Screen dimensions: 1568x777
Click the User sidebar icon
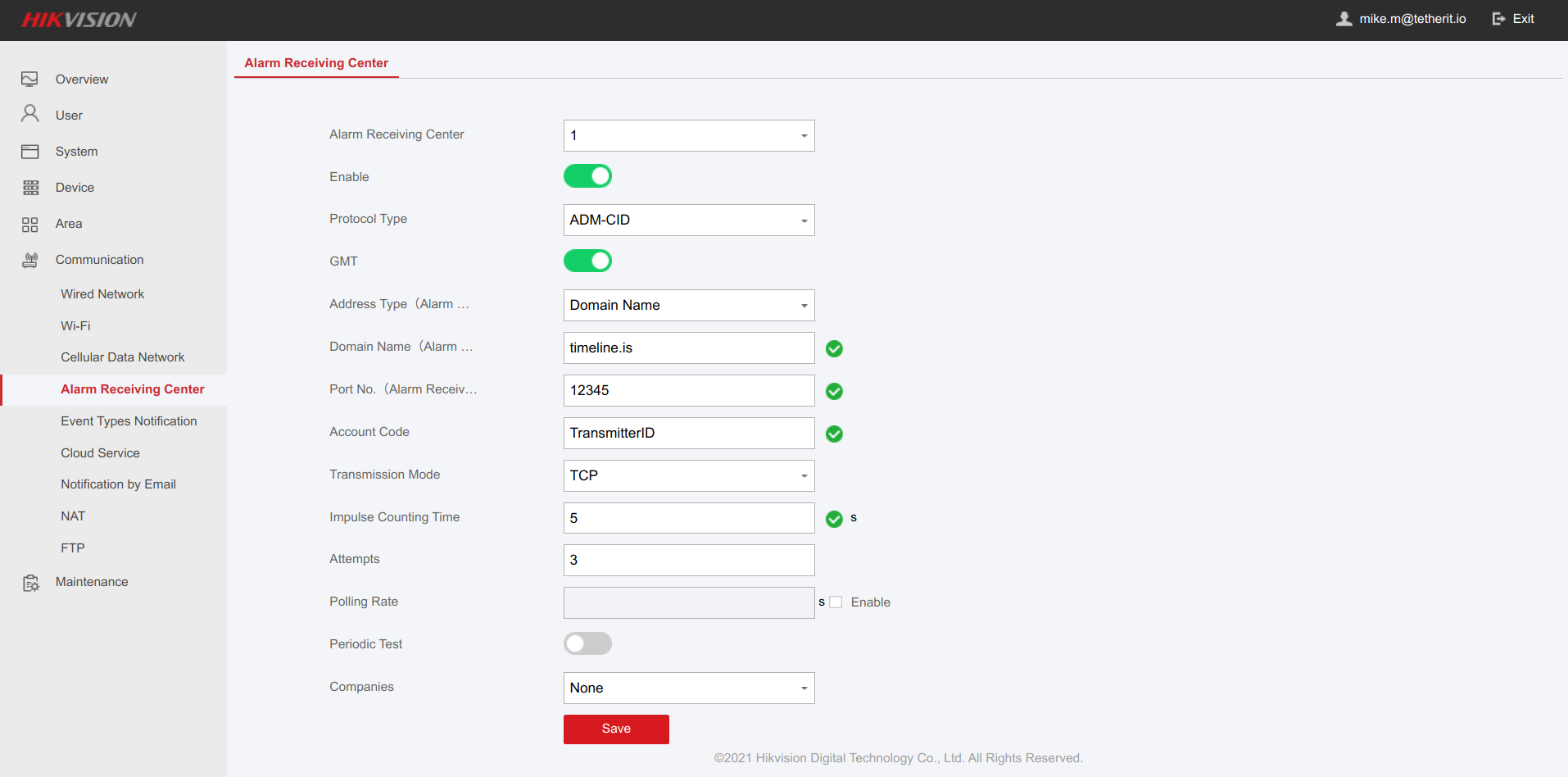pyautogui.click(x=30, y=115)
